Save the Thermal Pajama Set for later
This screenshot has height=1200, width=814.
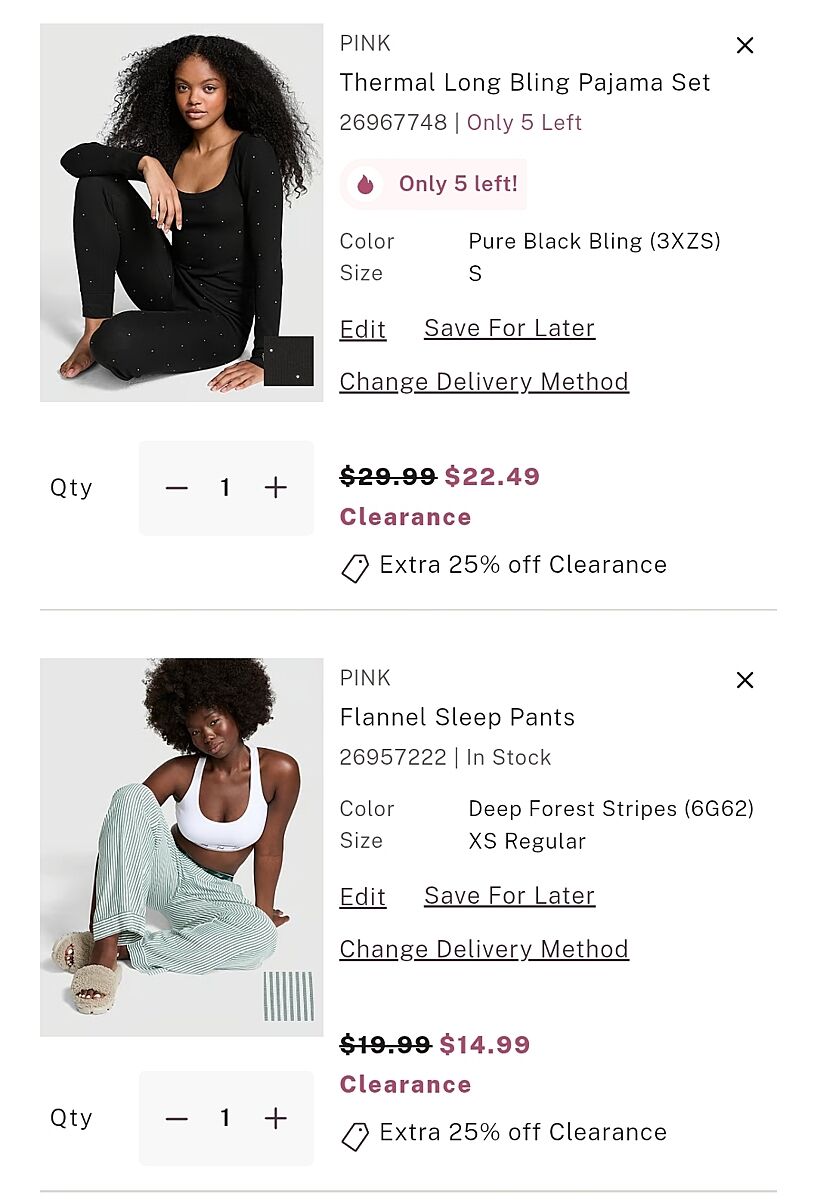[509, 328]
